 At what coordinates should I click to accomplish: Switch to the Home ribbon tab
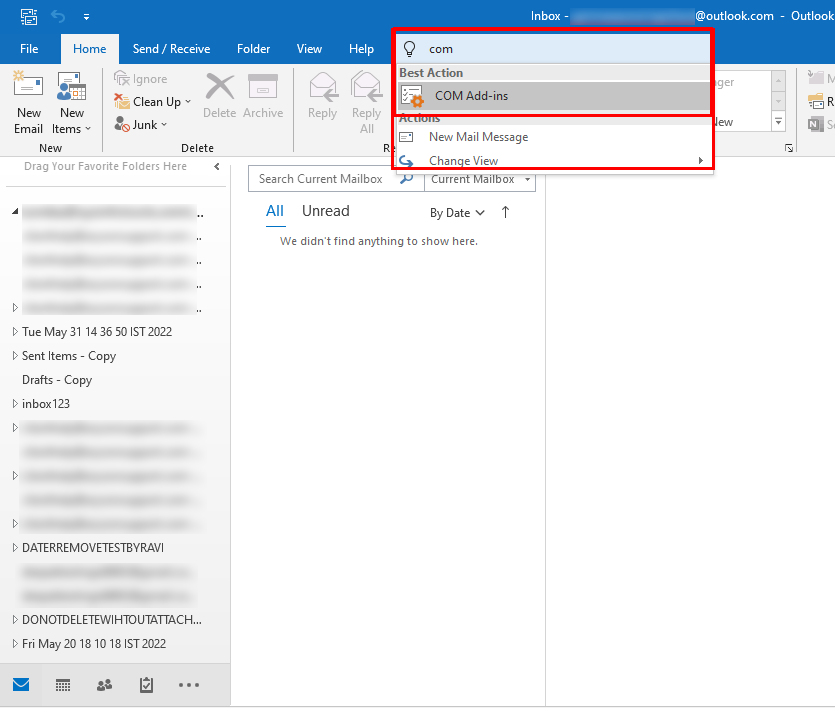pos(89,49)
